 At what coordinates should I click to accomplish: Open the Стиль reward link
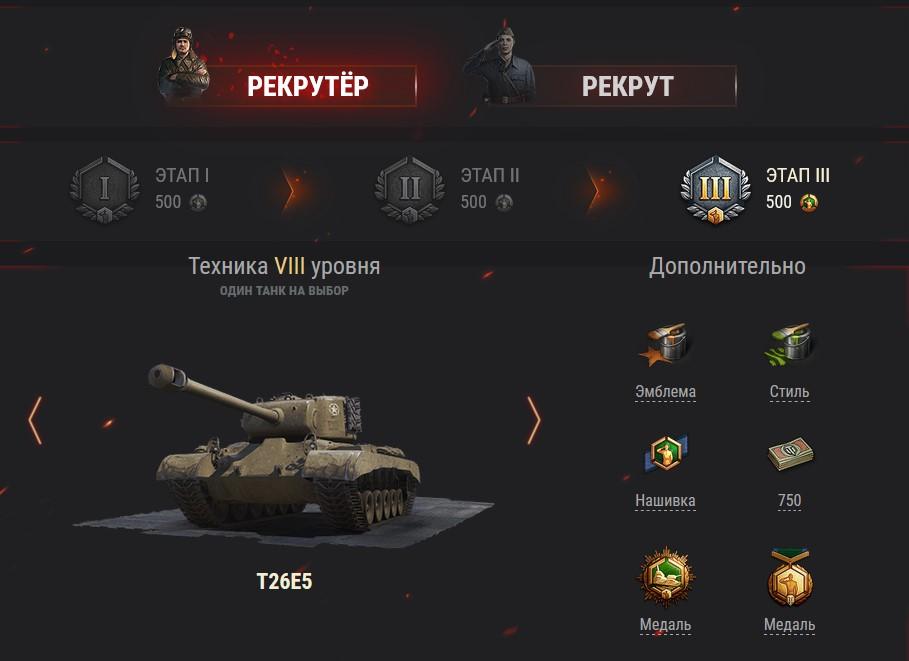pos(790,392)
